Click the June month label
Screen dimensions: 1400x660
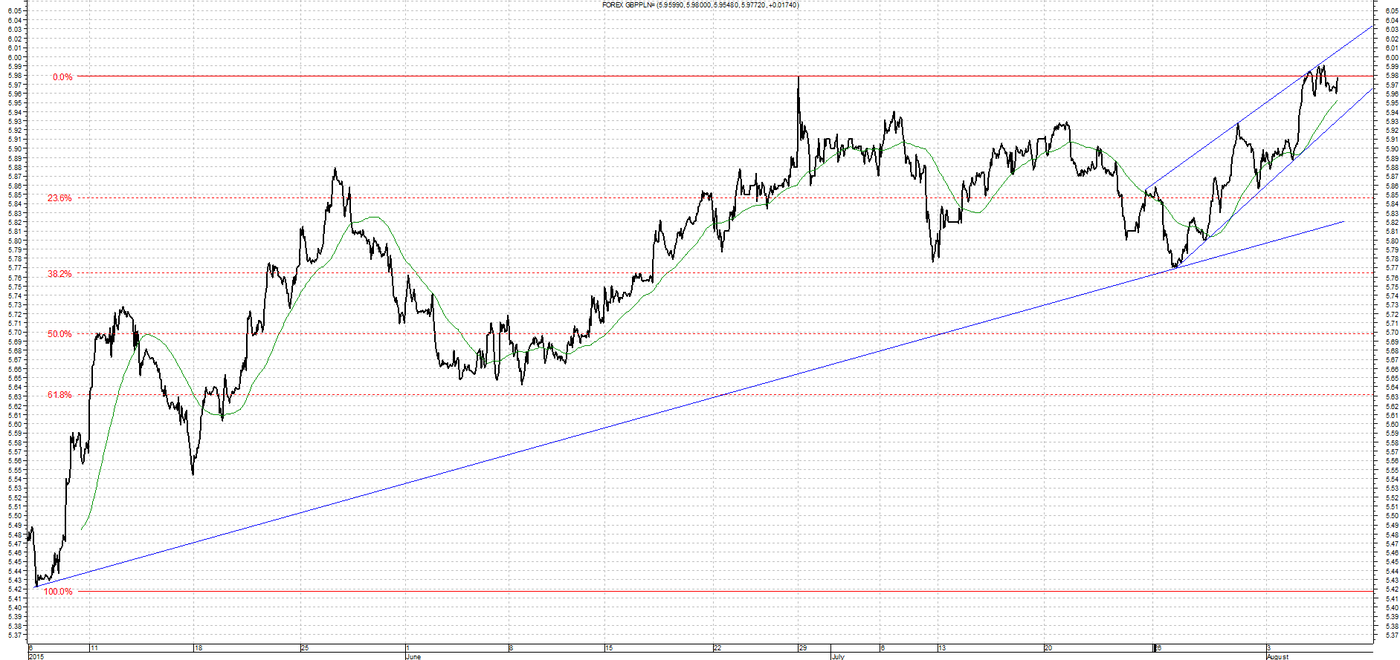pyautogui.click(x=416, y=657)
